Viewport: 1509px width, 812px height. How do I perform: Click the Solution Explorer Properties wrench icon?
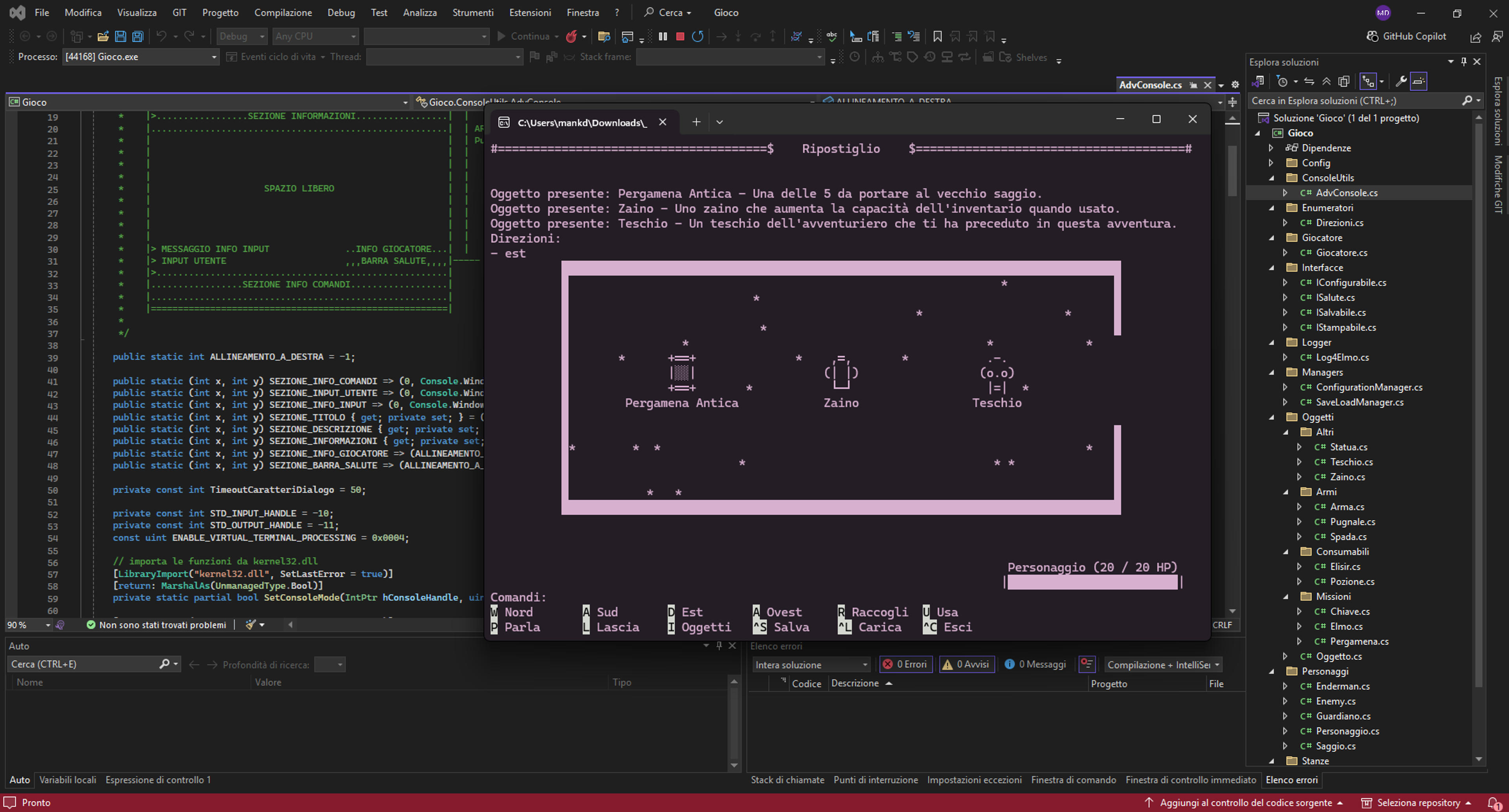coord(1401,81)
